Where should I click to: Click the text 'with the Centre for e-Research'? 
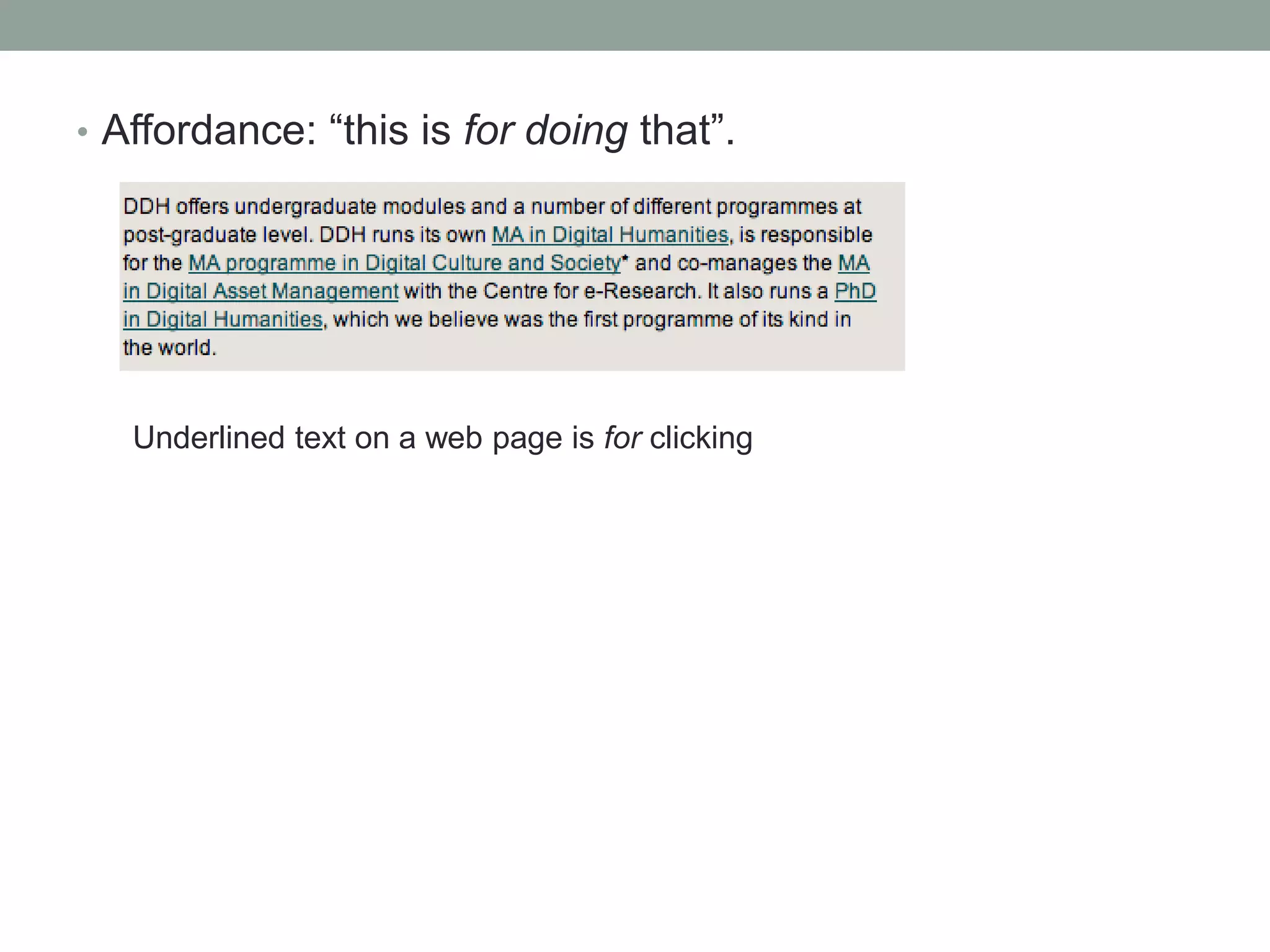pyautogui.click(x=550, y=291)
